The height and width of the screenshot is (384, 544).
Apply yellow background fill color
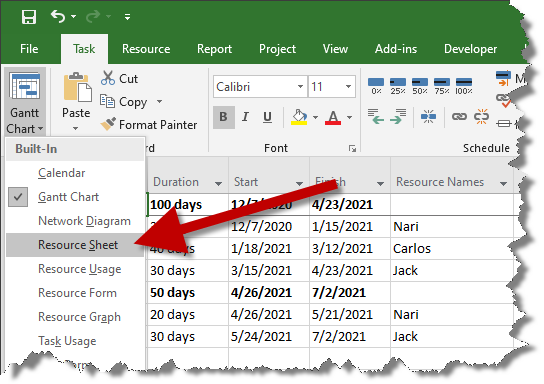pos(299,117)
